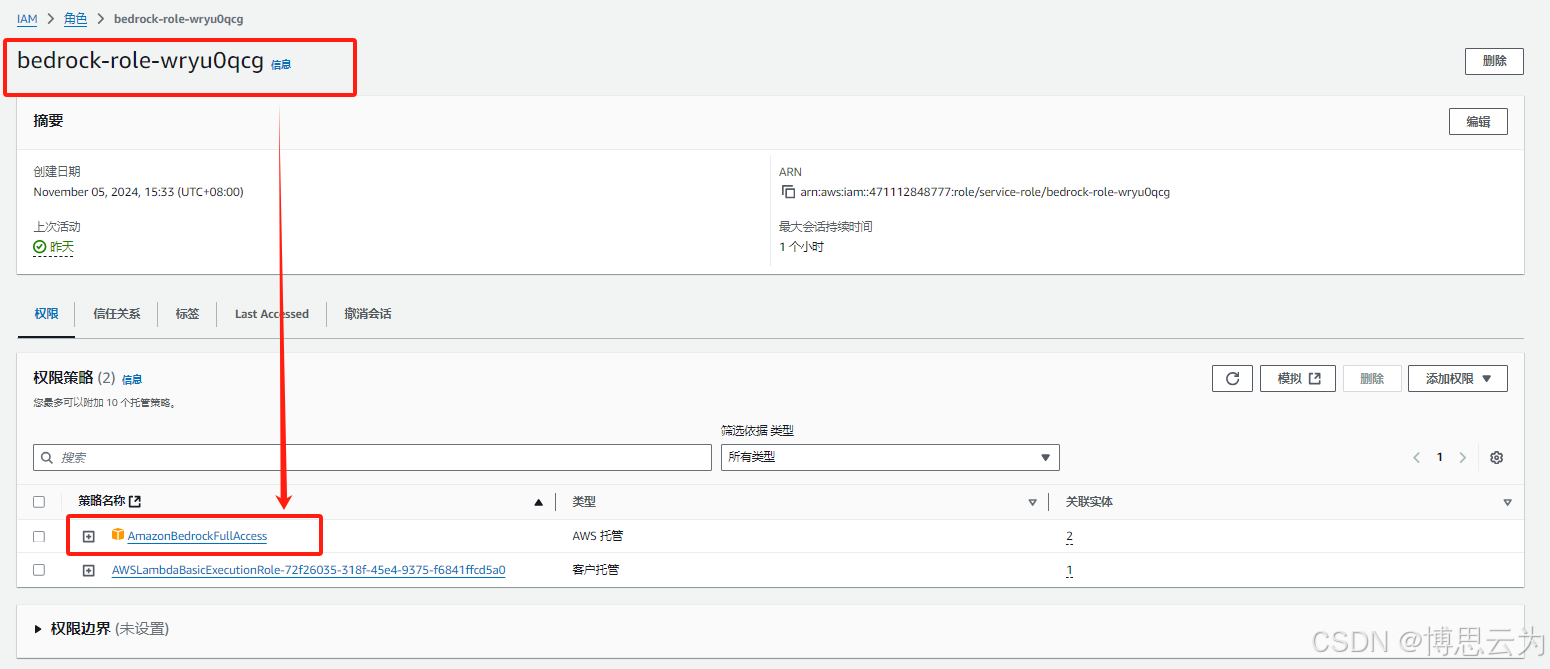The image size is (1550, 669).
Task: Switch to the Last Accessed tab
Action: (x=272, y=314)
